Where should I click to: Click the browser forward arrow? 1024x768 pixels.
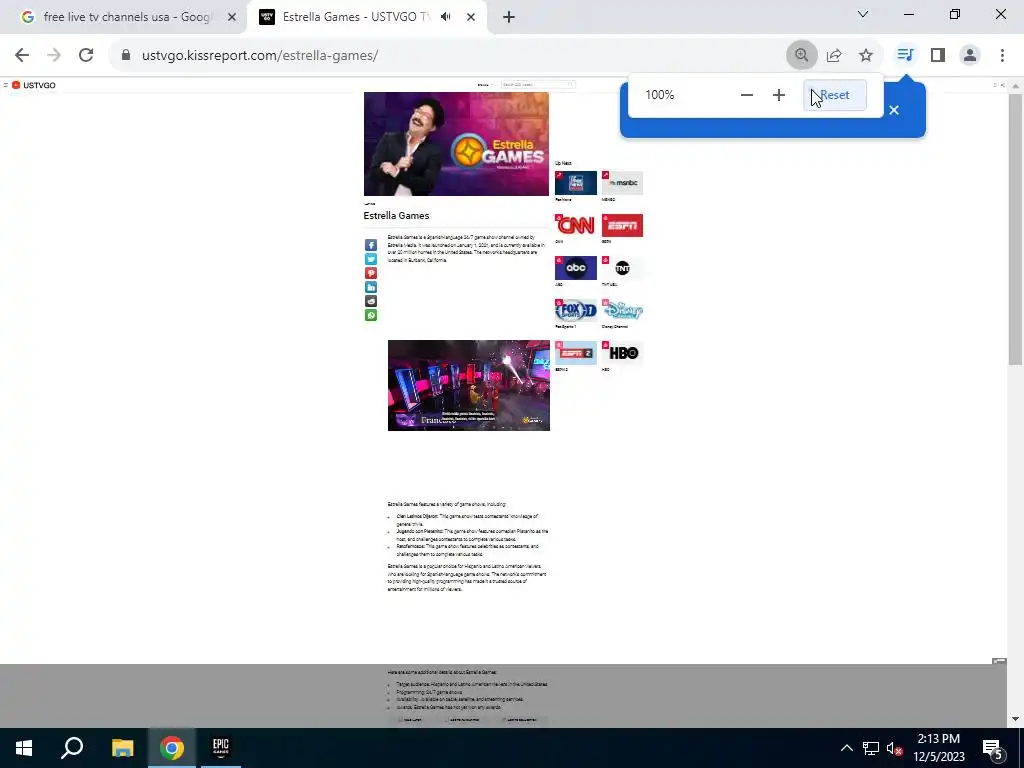click(x=54, y=56)
